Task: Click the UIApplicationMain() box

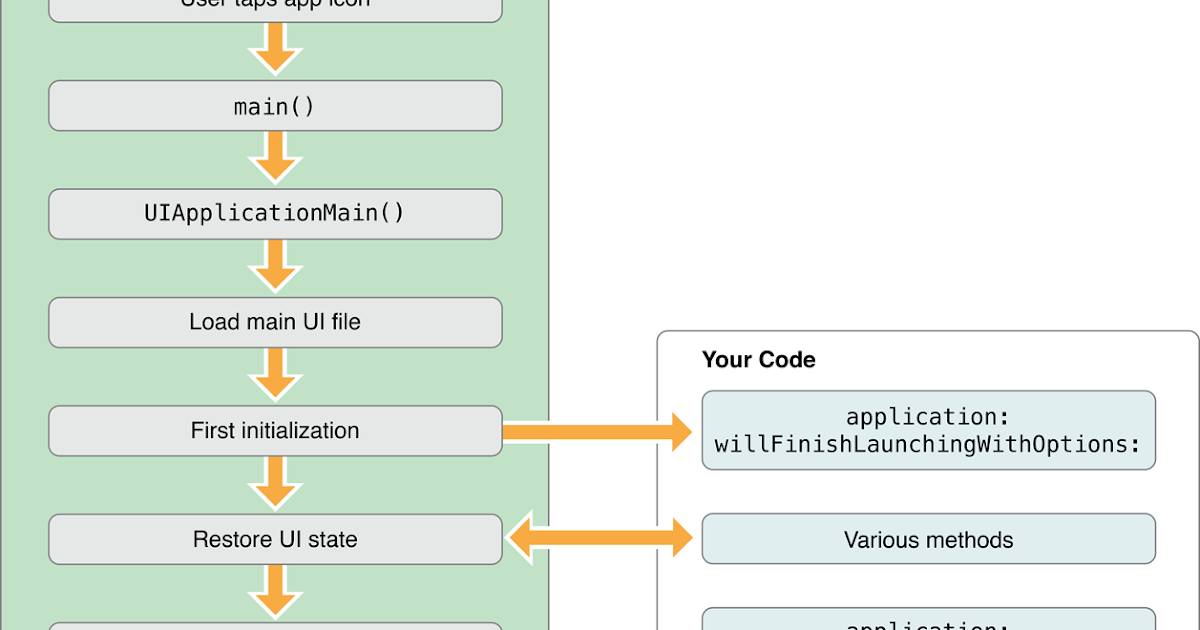Action: [x=275, y=213]
